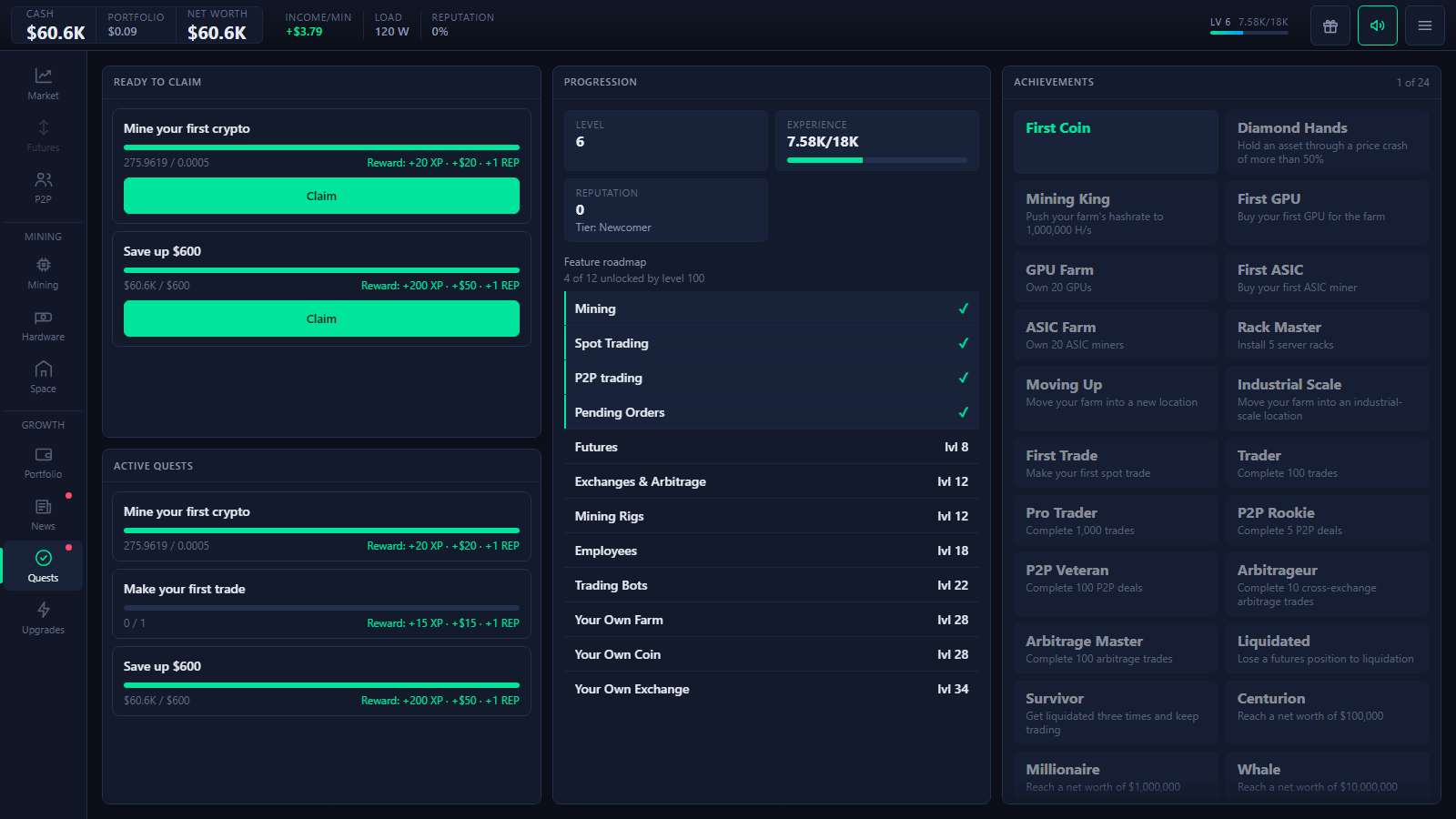Click the top-bar level XP progress bar

click(1249, 33)
